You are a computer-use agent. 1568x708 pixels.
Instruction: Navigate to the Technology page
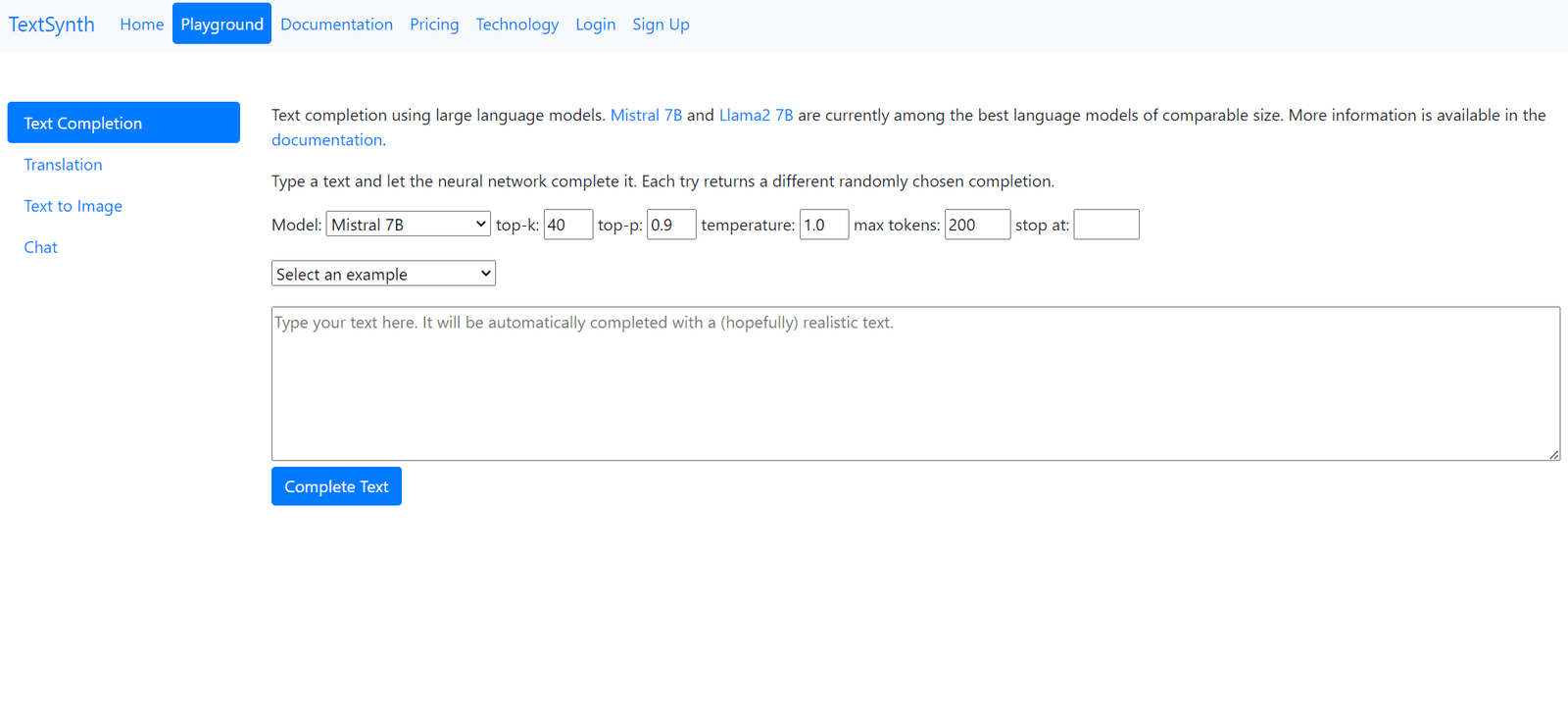[516, 25]
